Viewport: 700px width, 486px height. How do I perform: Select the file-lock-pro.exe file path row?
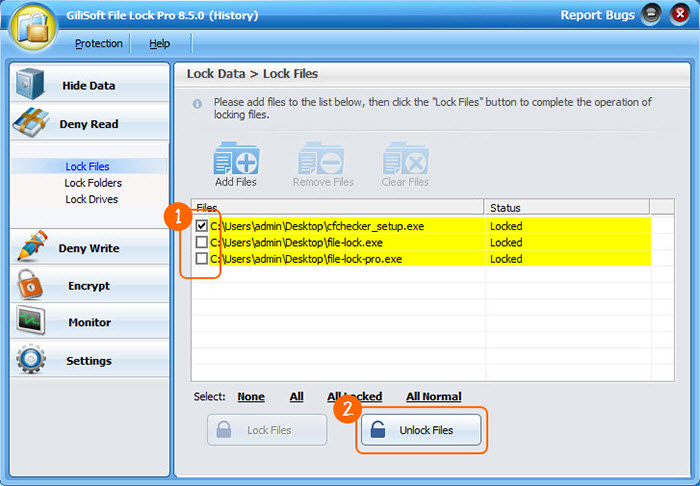click(x=306, y=259)
